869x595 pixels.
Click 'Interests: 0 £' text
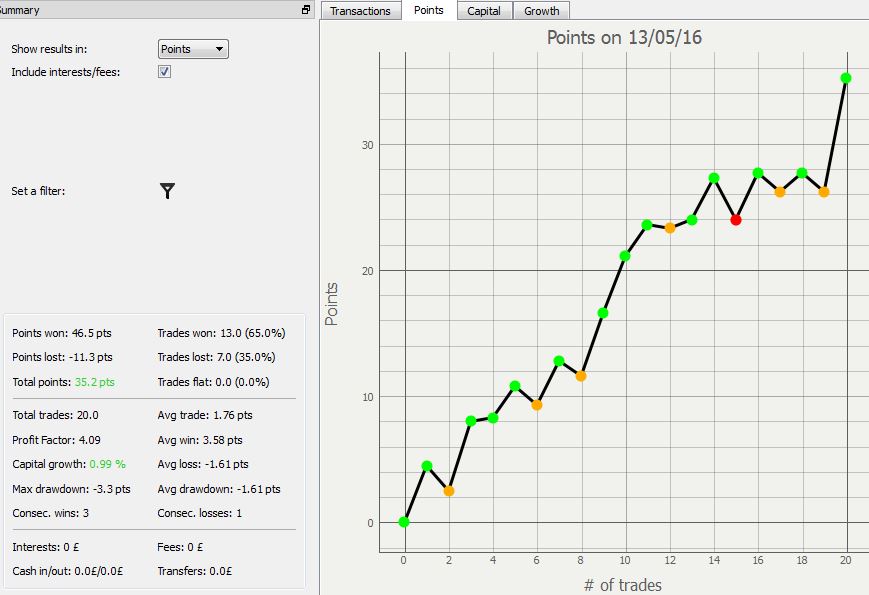click(x=45, y=547)
